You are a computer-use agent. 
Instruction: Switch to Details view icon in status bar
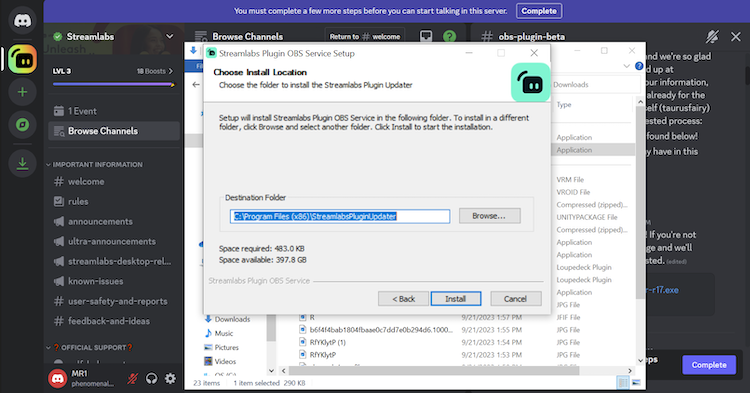[623, 382]
